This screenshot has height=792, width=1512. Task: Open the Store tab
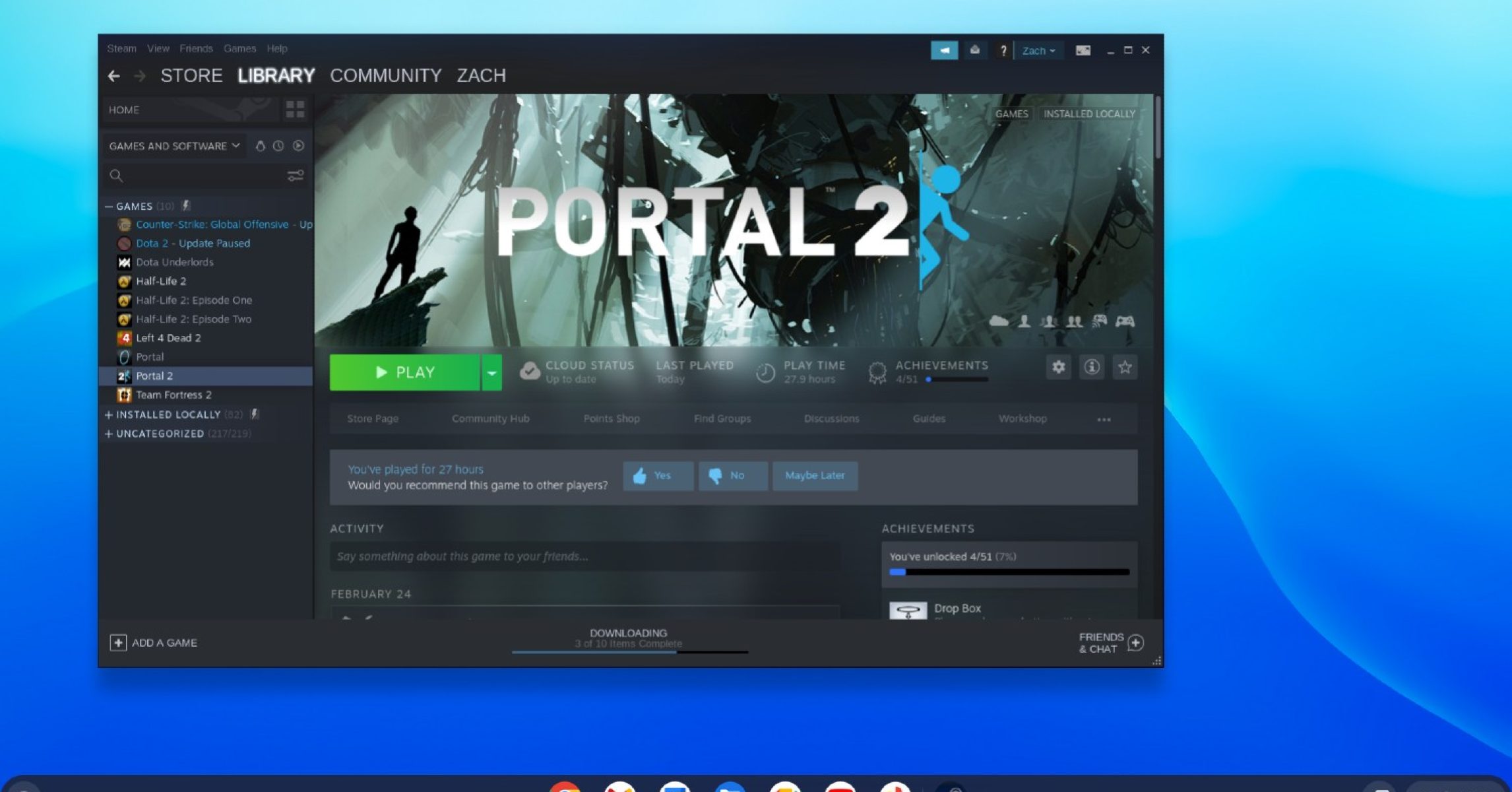[x=191, y=76]
